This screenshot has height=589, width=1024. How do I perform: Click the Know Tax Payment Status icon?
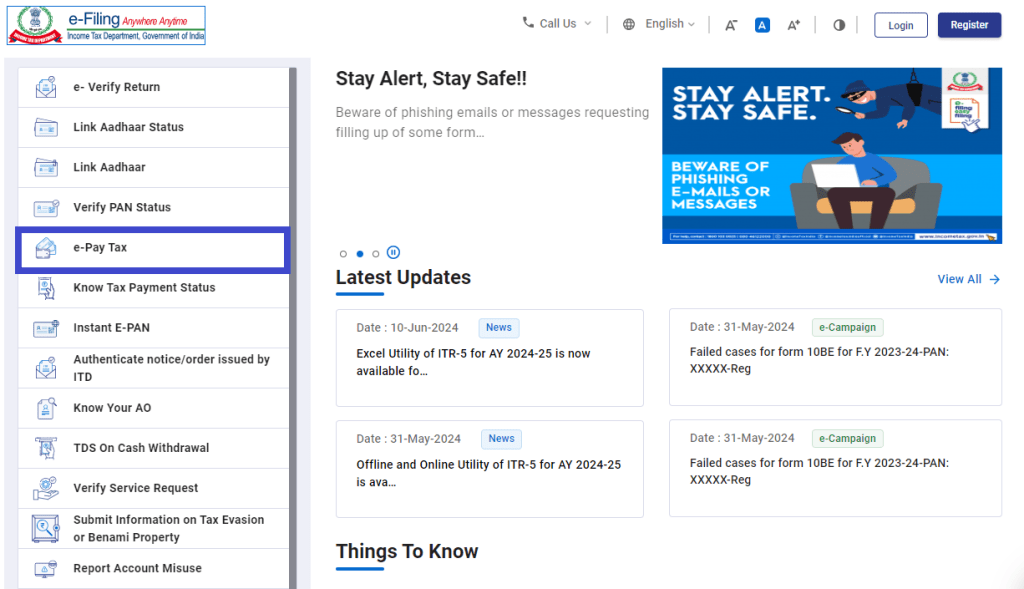(46, 288)
